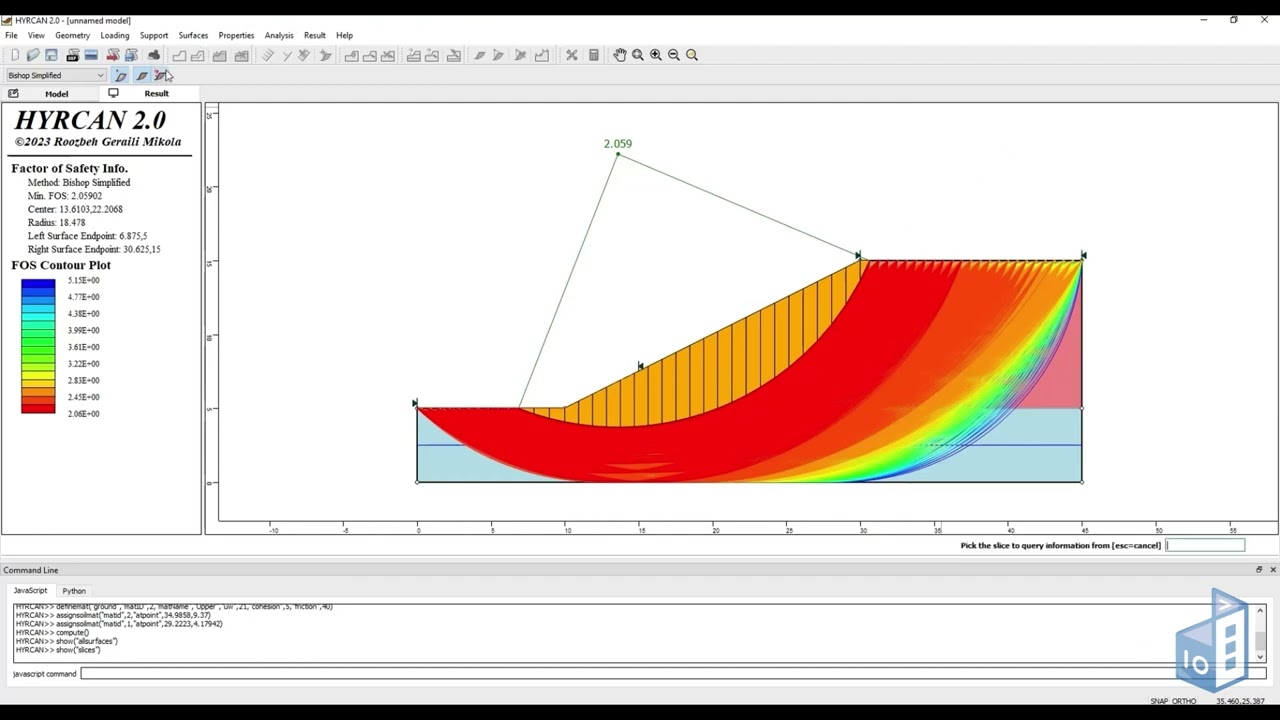The image size is (1280, 720).
Task: Open the View menu
Action: tap(36, 35)
